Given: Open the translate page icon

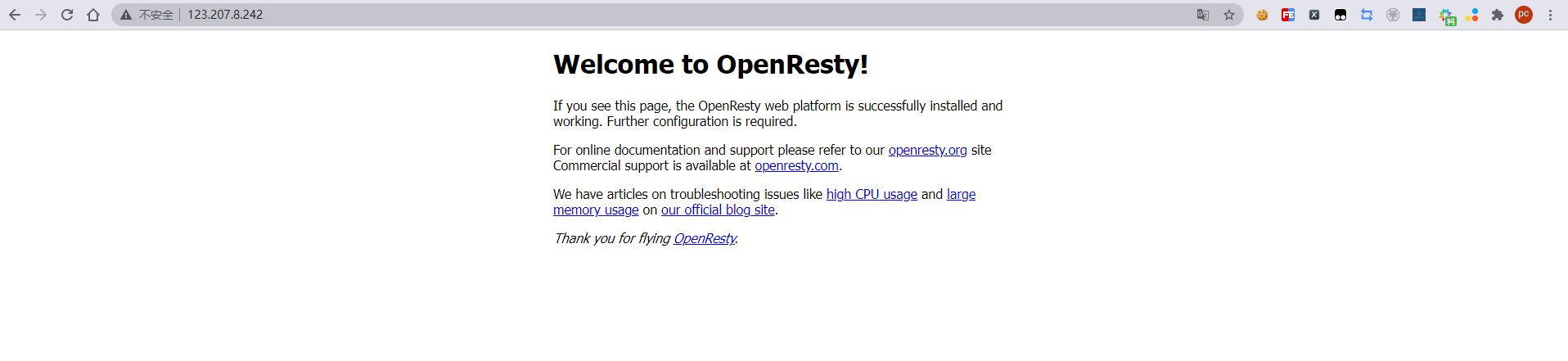Looking at the screenshot, I should [1203, 15].
